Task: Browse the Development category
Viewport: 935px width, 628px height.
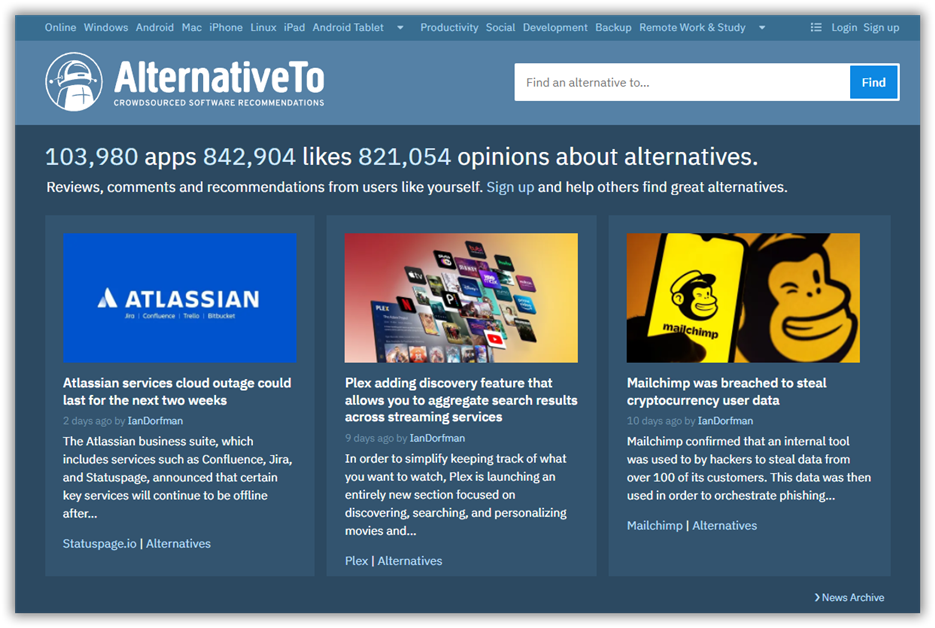Action: (555, 27)
